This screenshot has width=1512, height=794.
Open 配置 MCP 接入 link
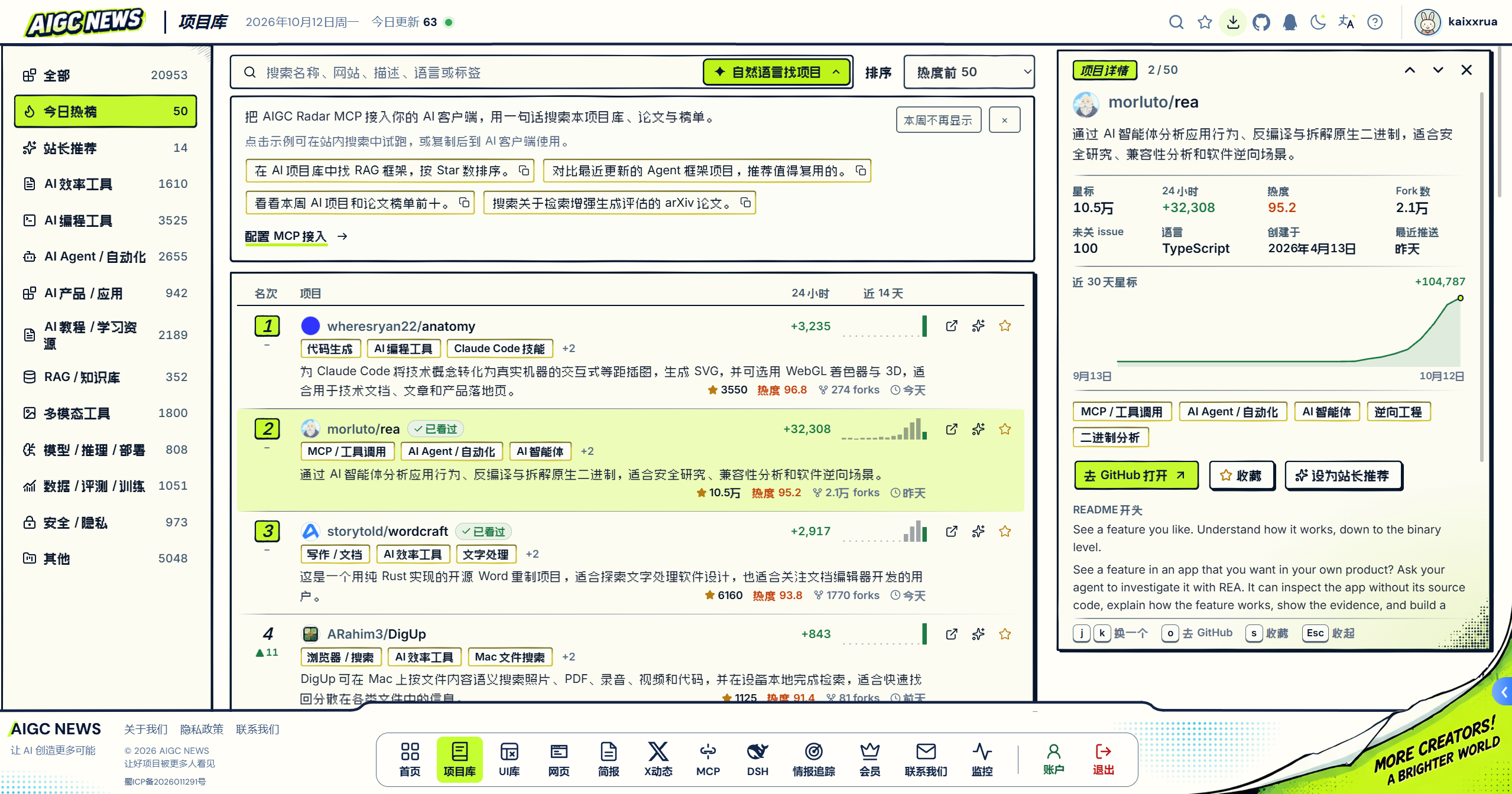[x=296, y=236]
